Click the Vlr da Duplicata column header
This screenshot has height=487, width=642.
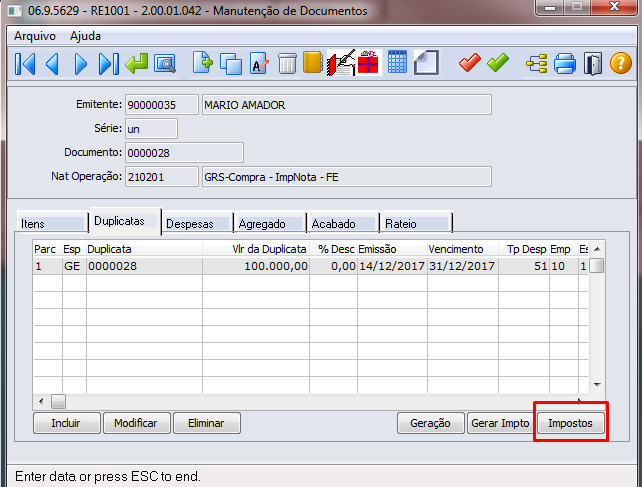(256, 249)
